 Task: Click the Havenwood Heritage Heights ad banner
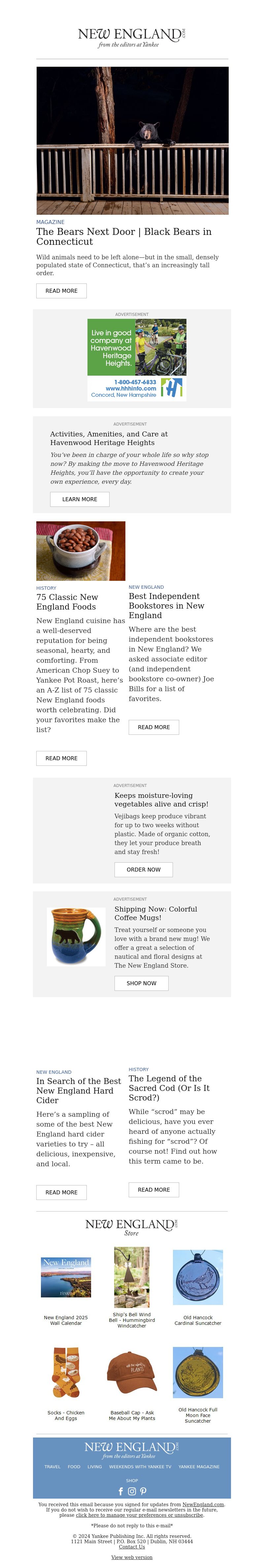tap(137, 360)
